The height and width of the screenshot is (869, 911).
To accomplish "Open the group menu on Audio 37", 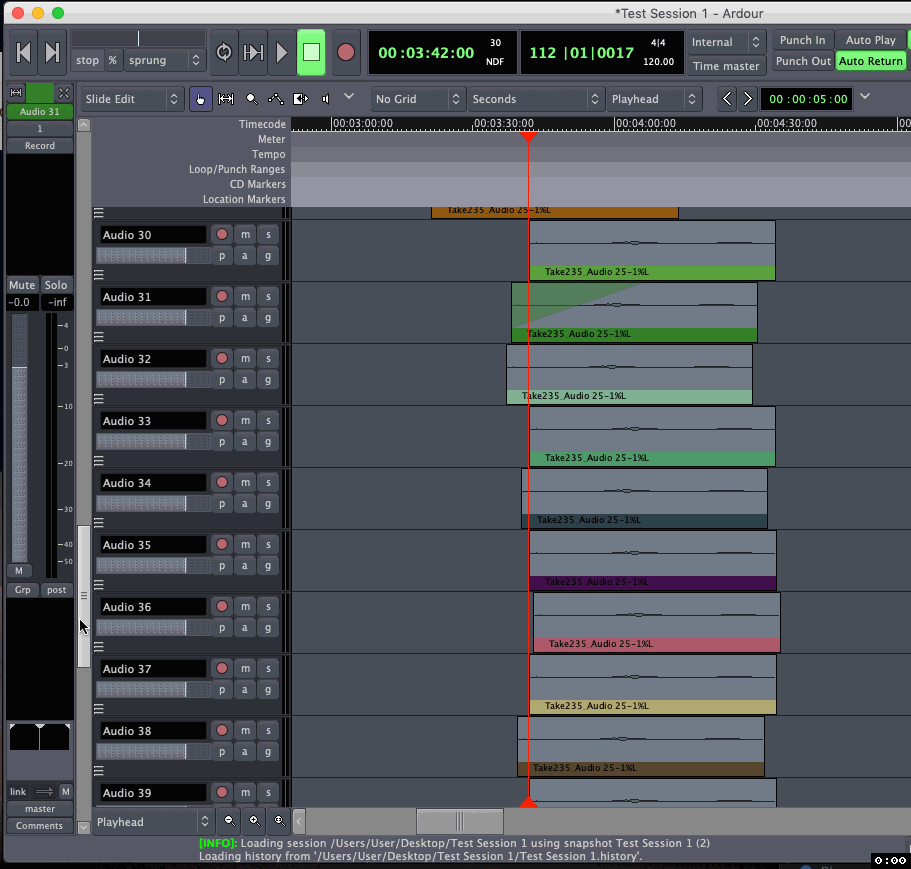I will coord(268,689).
